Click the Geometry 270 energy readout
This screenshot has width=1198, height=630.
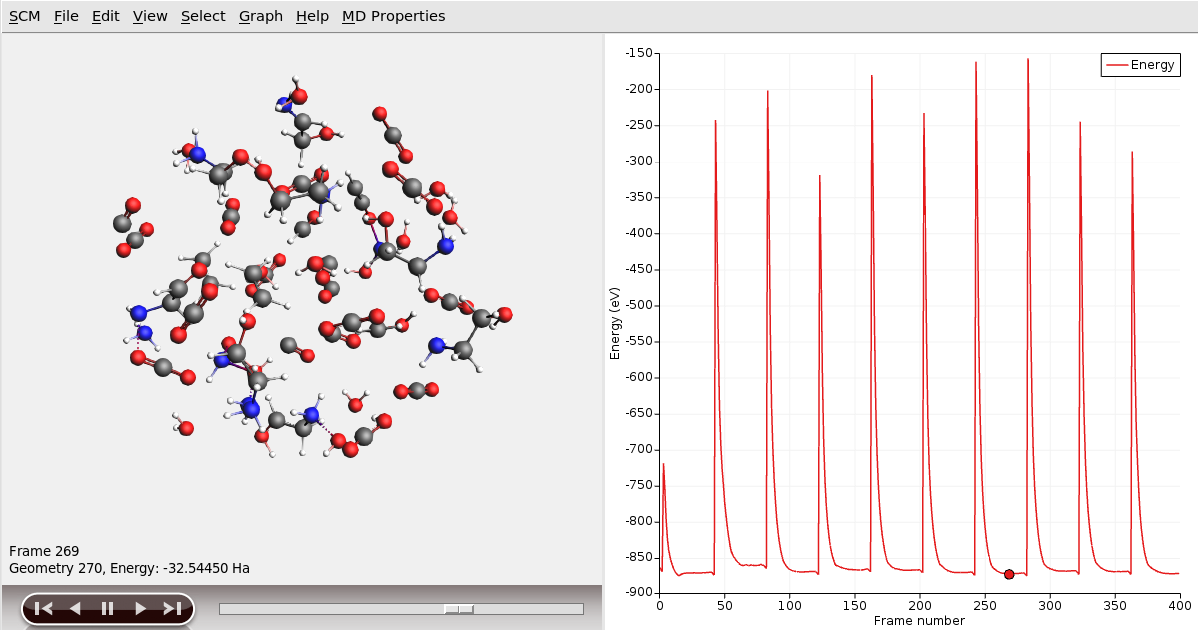tap(129, 568)
